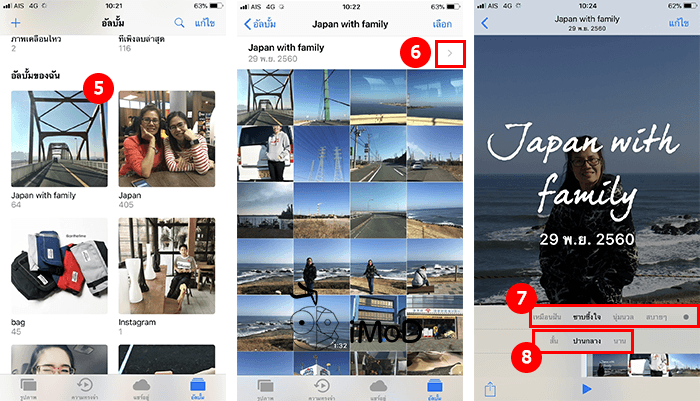
Task: Choose นาน (long) duration
Action: tap(619, 341)
